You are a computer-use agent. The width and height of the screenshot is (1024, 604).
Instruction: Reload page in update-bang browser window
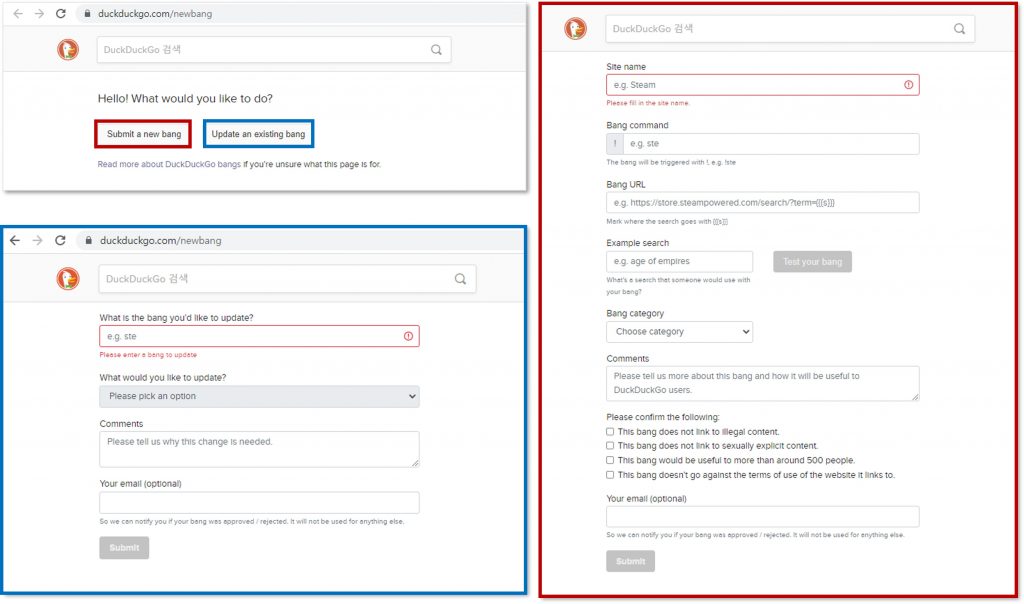pyautogui.click(x=60, y=240)
